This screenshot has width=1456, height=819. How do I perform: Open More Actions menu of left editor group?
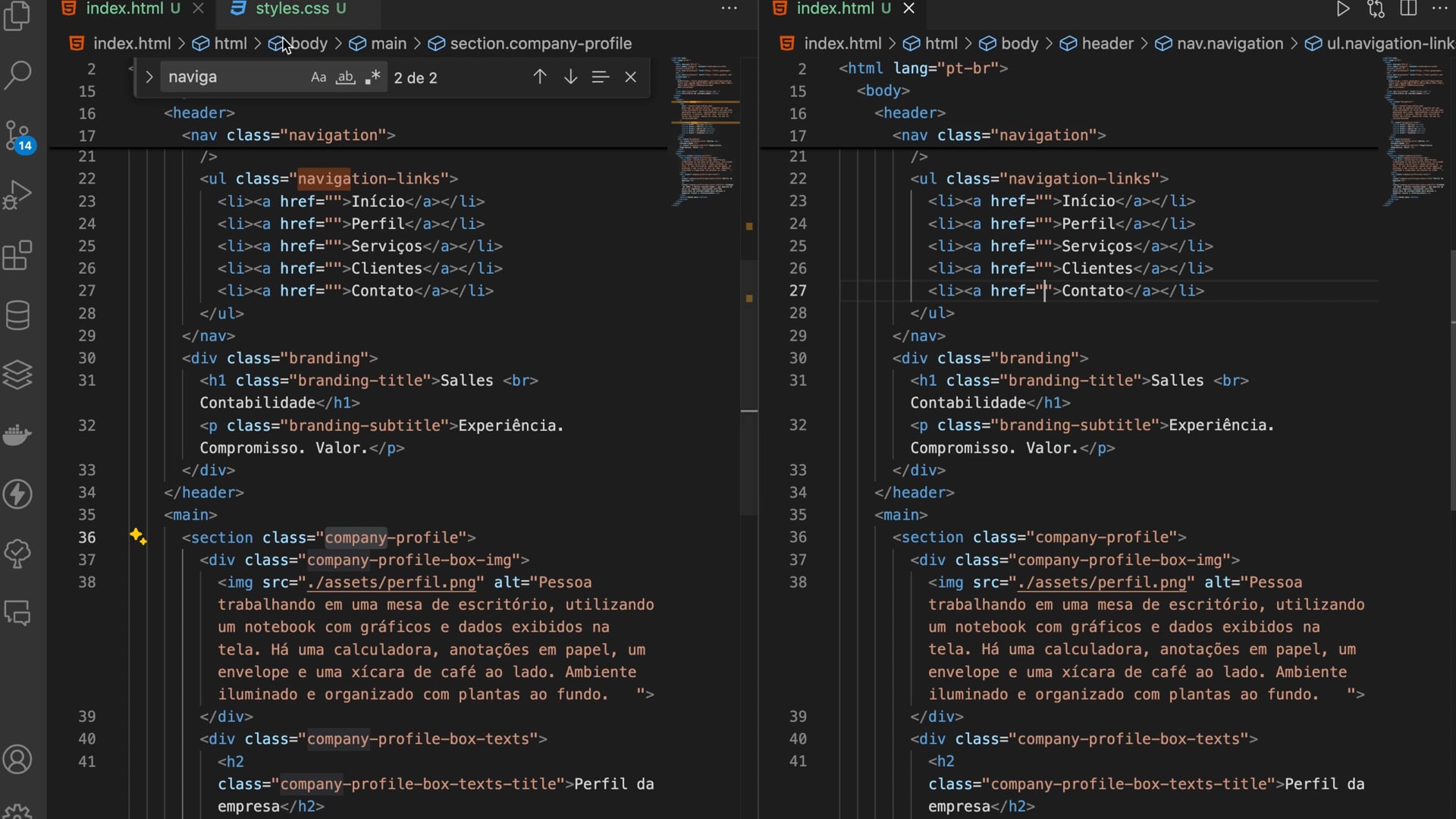(729, 9)
